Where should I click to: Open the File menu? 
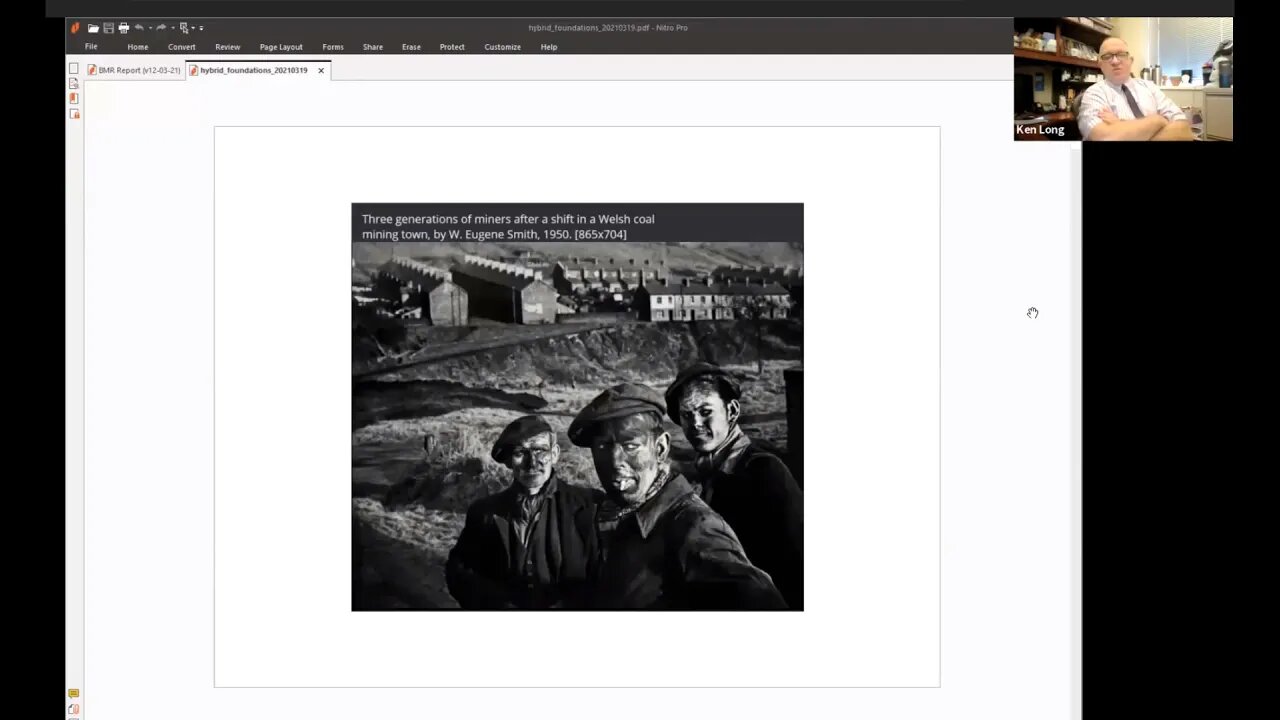click(91, 47)
